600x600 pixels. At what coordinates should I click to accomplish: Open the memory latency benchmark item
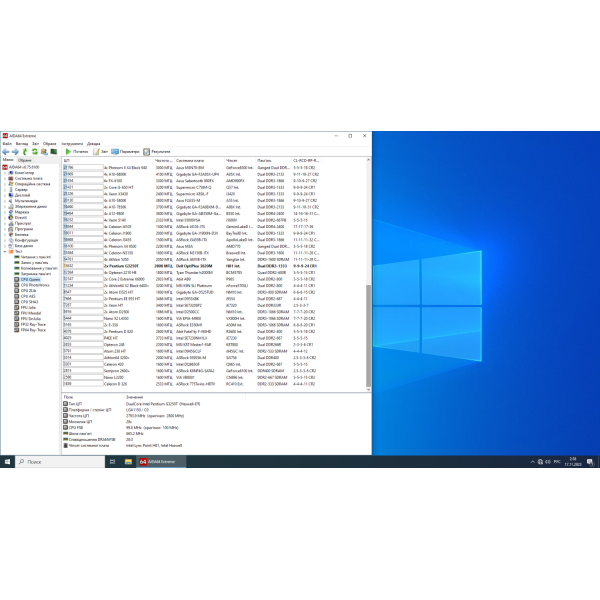(33, 274)
